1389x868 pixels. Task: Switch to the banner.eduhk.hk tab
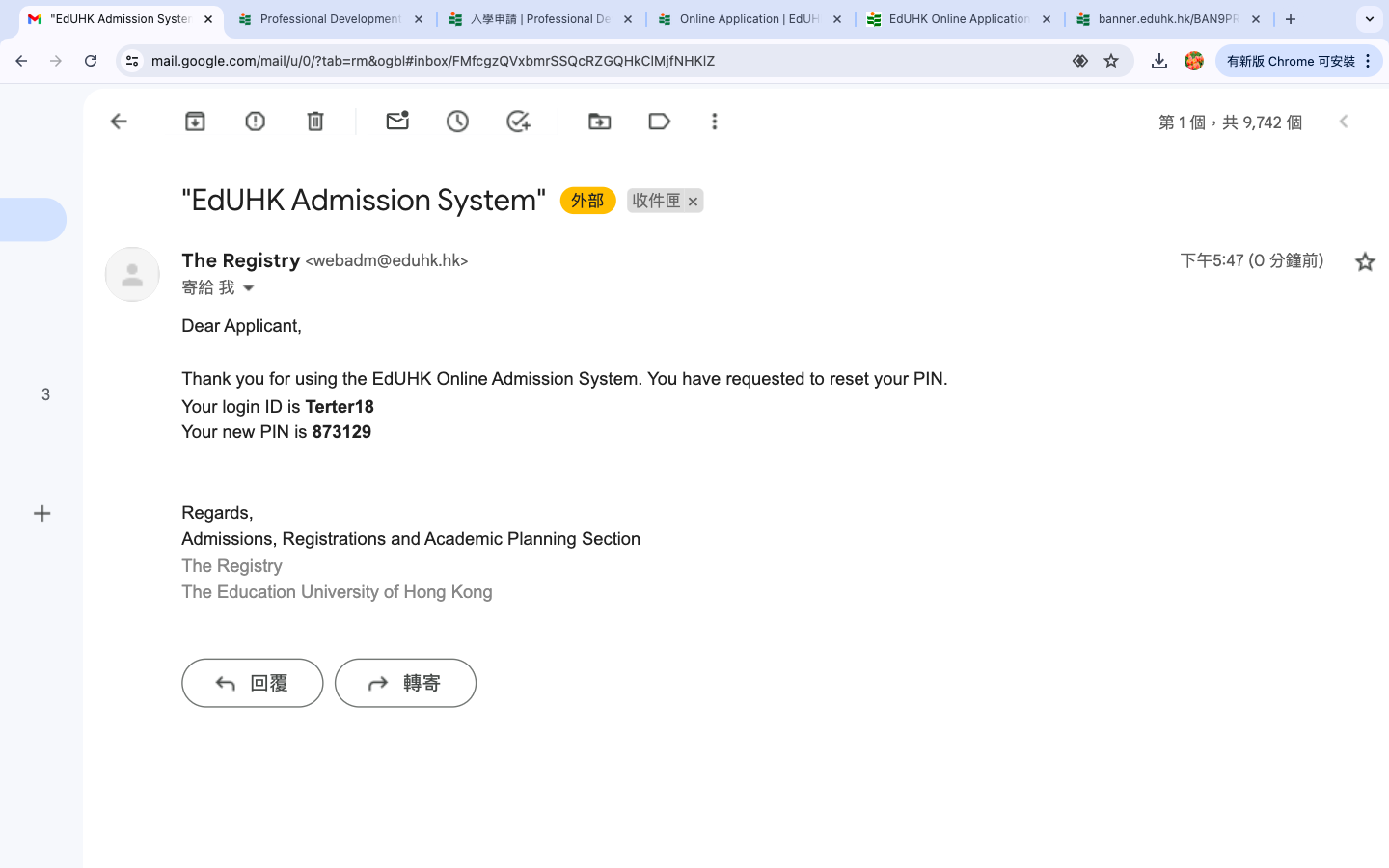[1167, 19]
